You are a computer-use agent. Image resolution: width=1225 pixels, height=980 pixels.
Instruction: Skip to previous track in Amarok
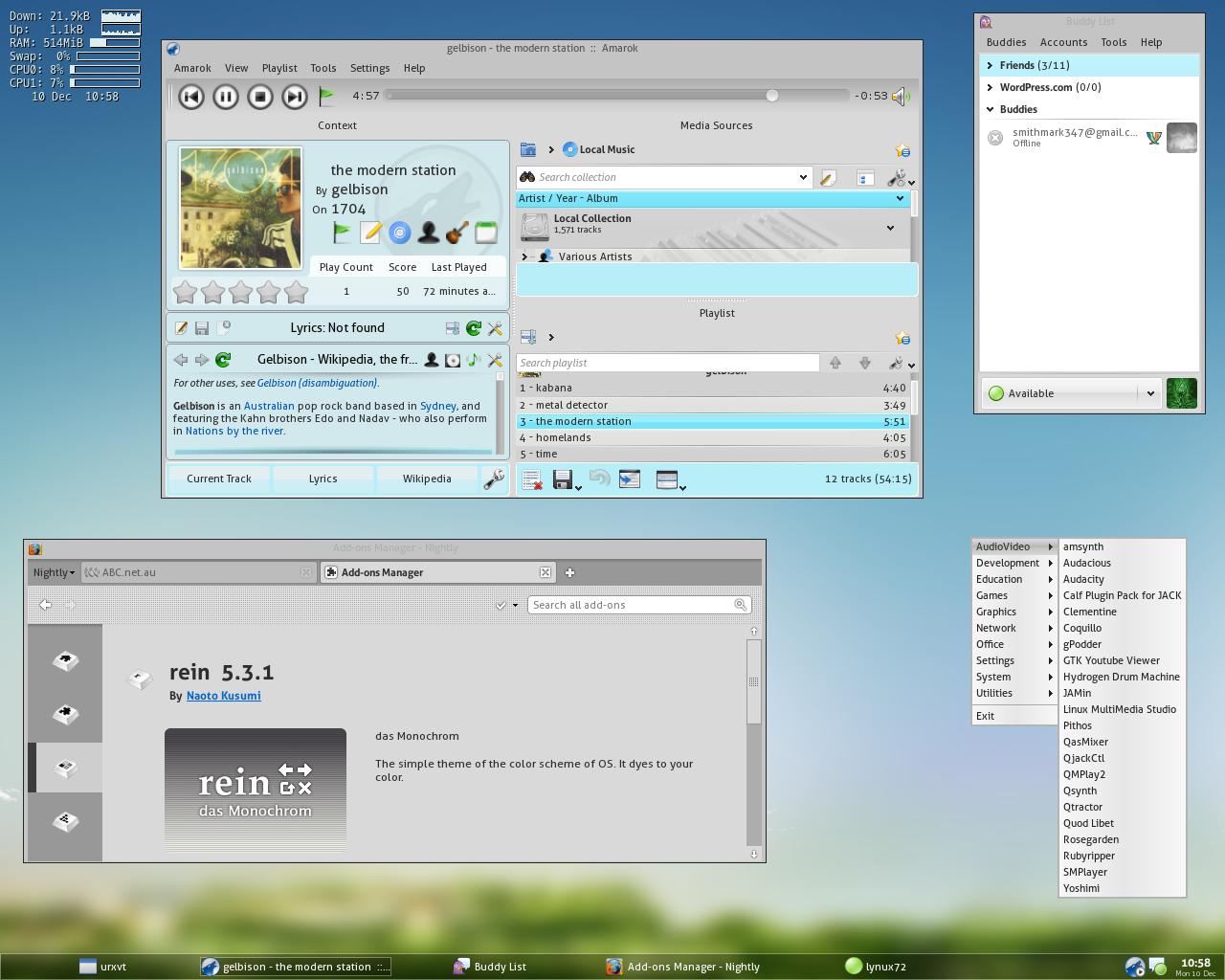click(x=191, y=96)
